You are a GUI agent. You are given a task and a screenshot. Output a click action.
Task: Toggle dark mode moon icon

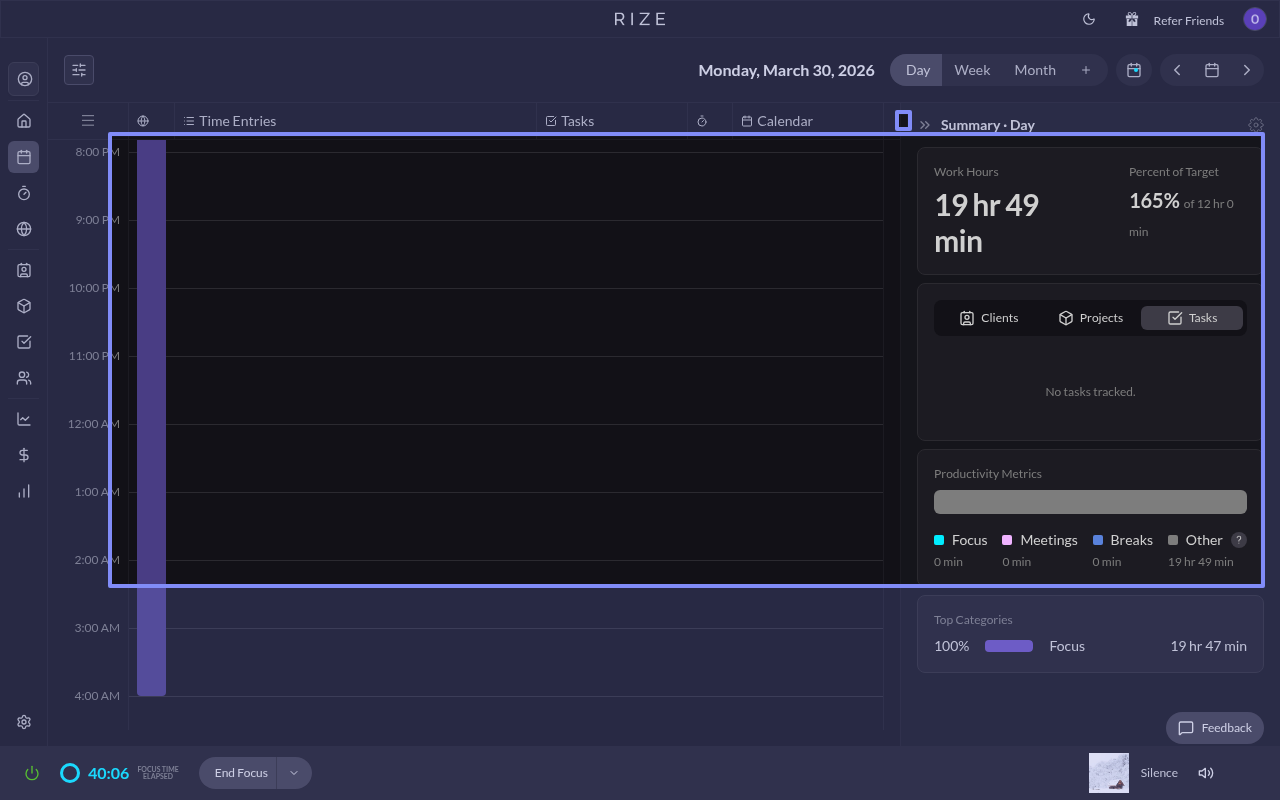coord(1089,20)
